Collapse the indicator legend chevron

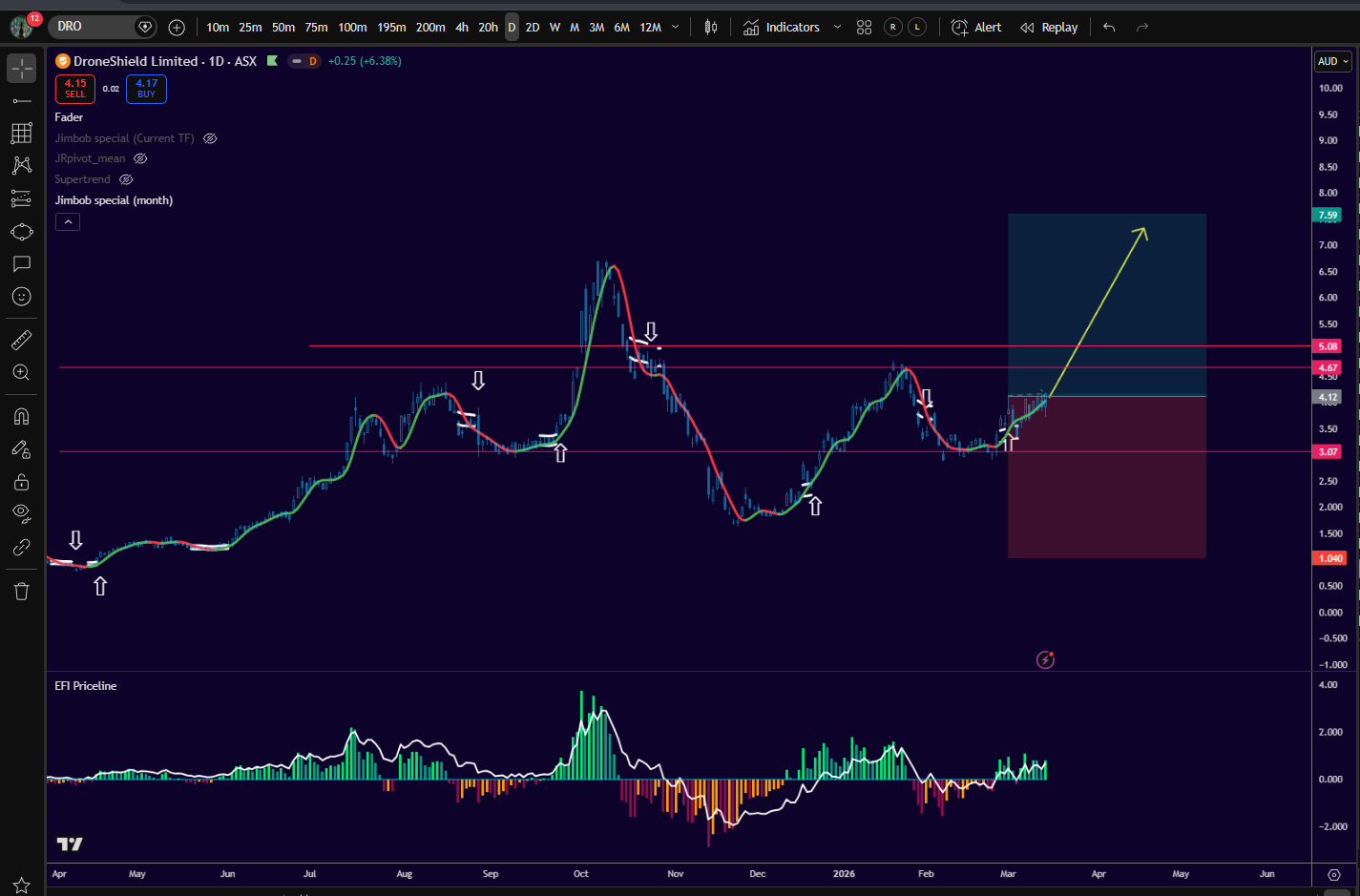tap(67, 222)
